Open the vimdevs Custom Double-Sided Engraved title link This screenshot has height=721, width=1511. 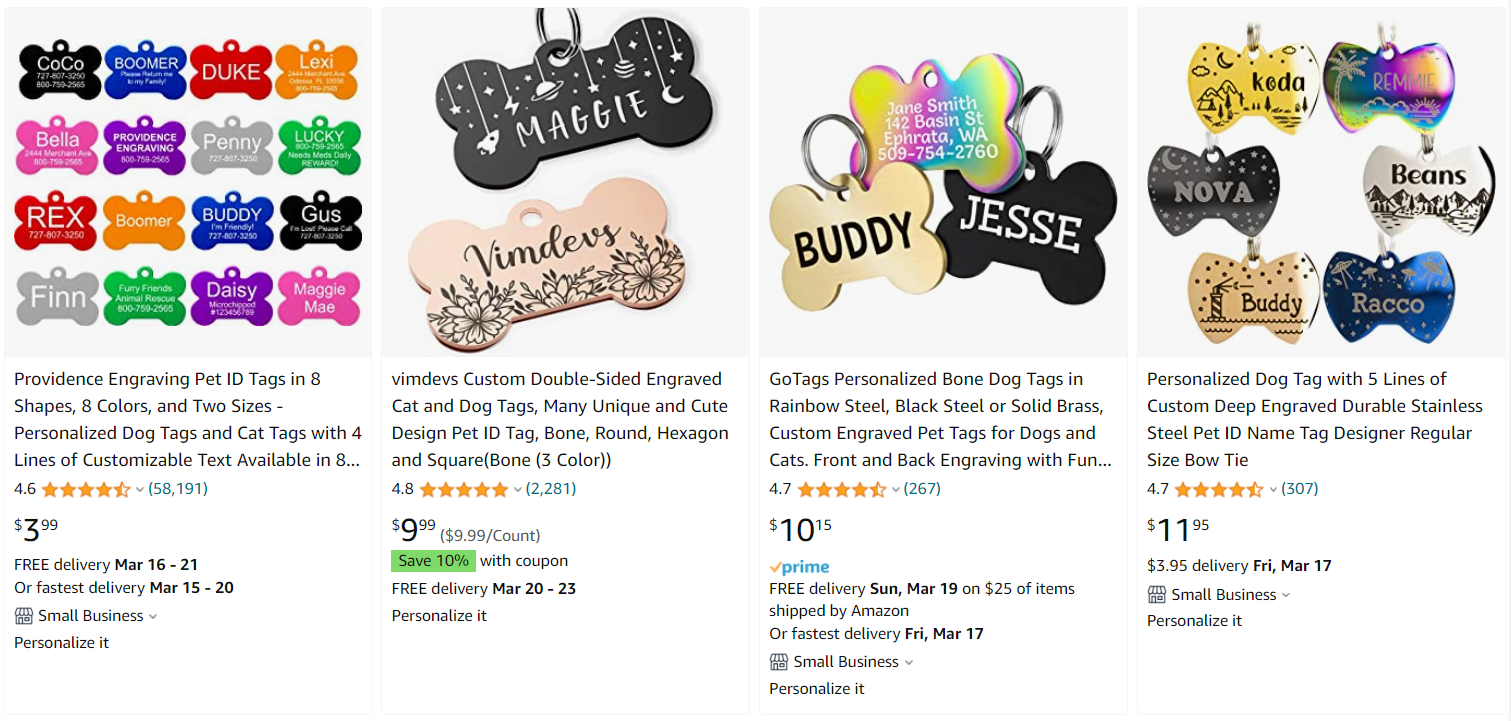[560, 419]
